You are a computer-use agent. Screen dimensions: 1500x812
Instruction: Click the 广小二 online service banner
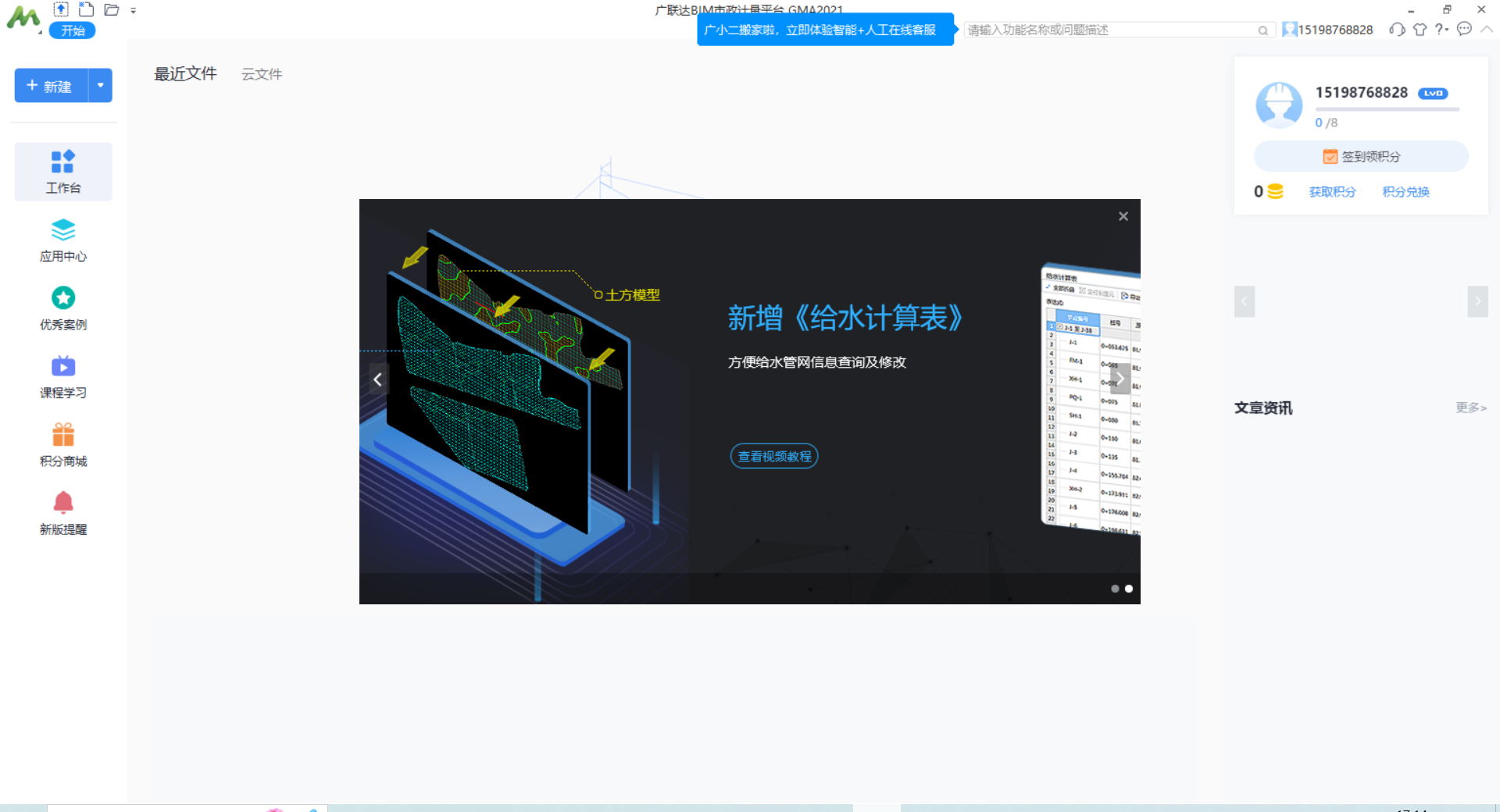click(x=825, y=30)
